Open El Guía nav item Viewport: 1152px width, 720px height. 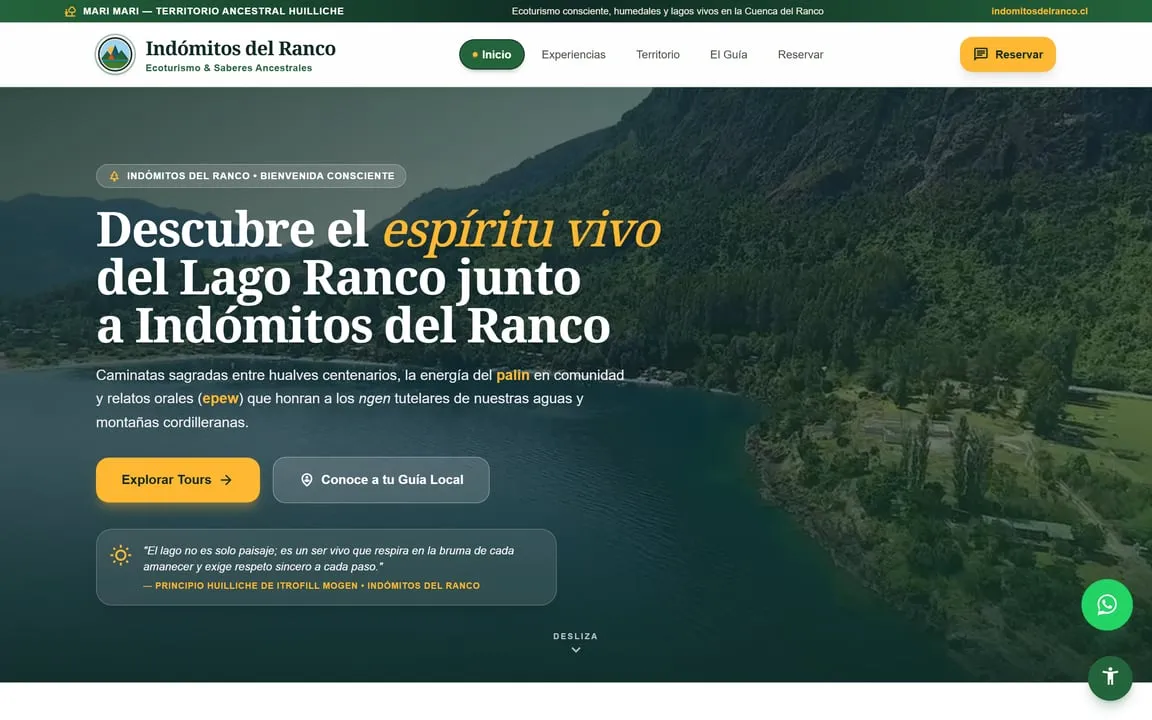pos(728,54)
